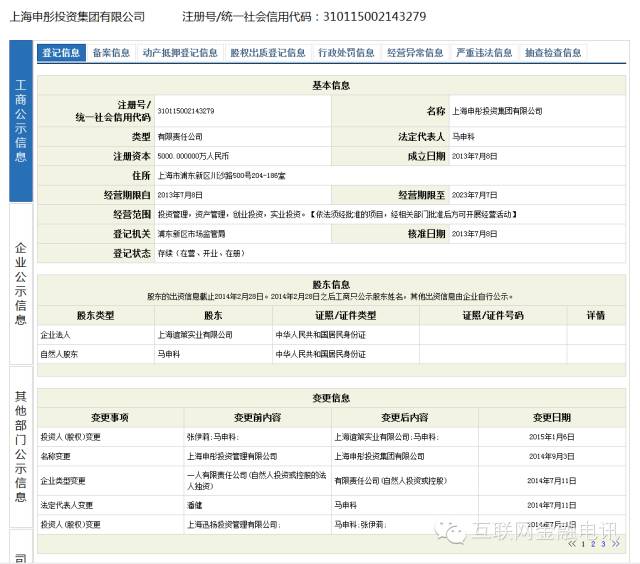Switch to the 备案信息 tab
The image size is (640, 564).
pyautogui.click(x=111, y=53)
